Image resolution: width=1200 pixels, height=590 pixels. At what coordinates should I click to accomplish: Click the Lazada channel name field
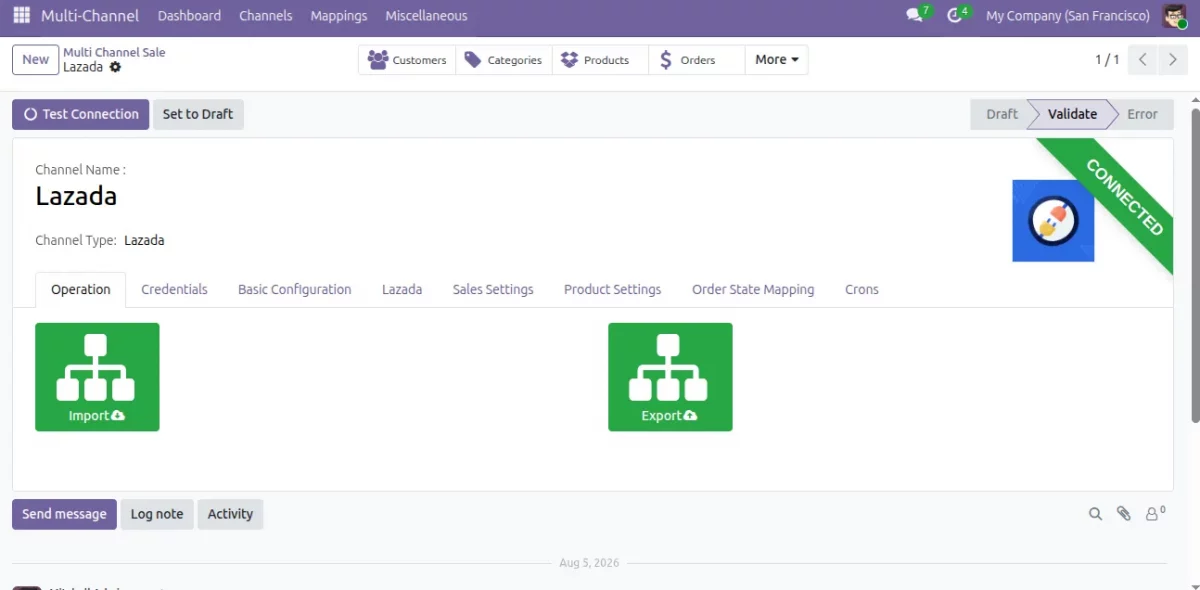[x=76, y=196]
